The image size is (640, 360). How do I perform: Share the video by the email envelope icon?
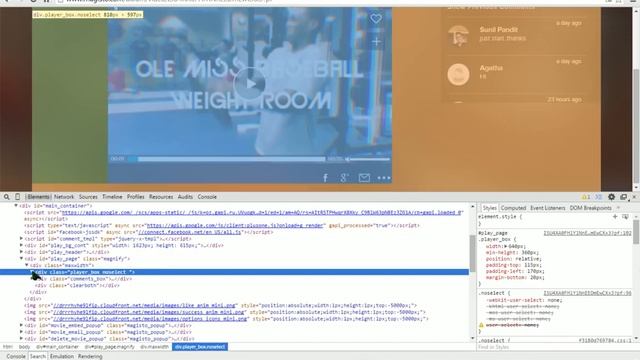click(364, 178)
